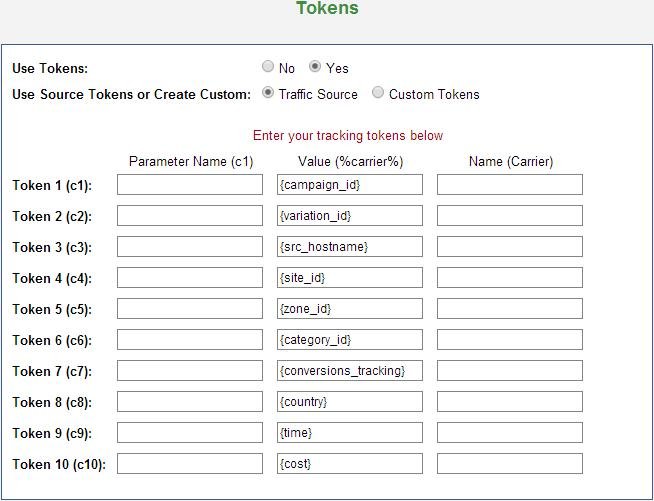Select the No radio for Use Tokens
The image size is (654, 501).
268,66
